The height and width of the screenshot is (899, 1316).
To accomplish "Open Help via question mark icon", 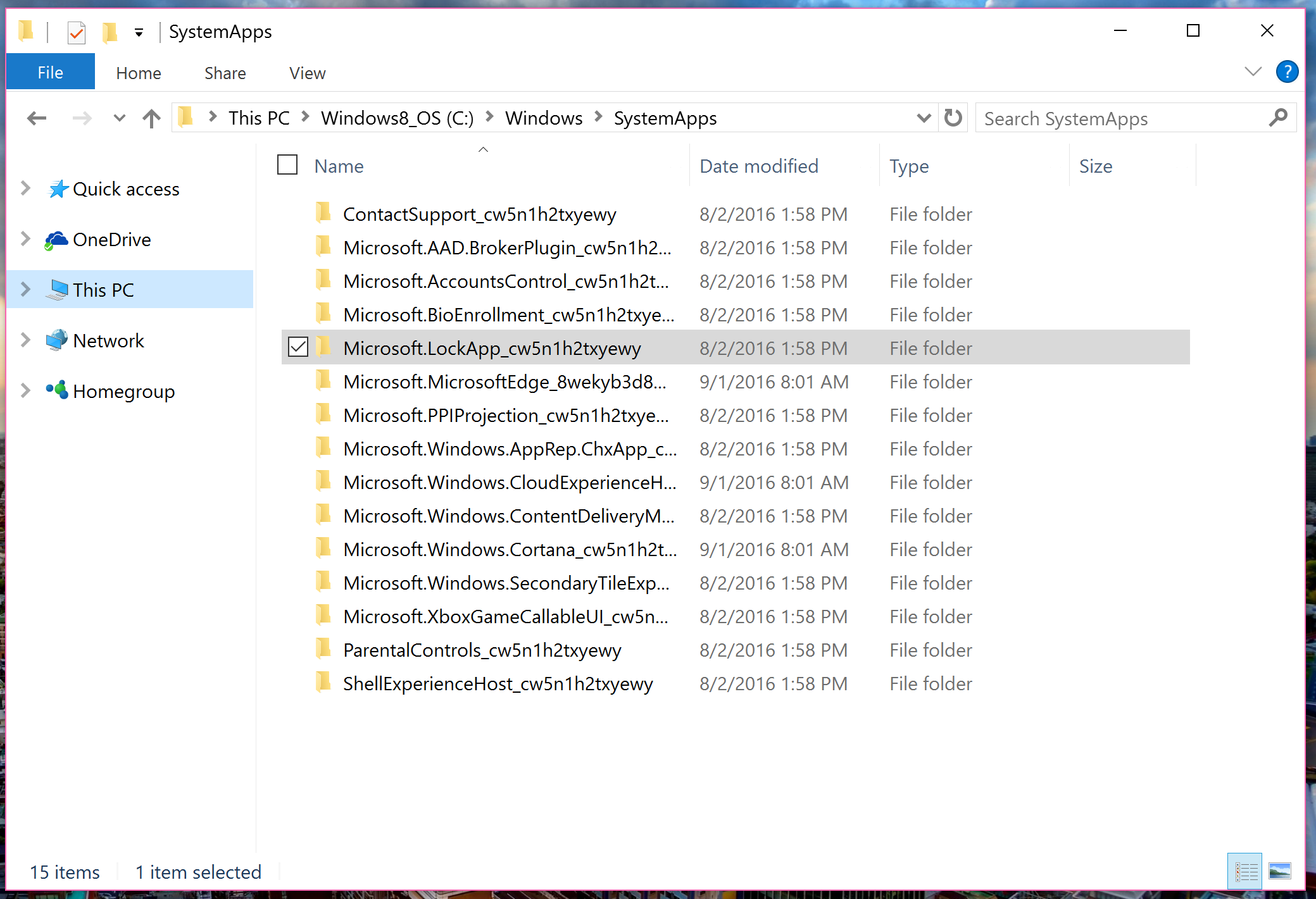I will point(1287,72).
